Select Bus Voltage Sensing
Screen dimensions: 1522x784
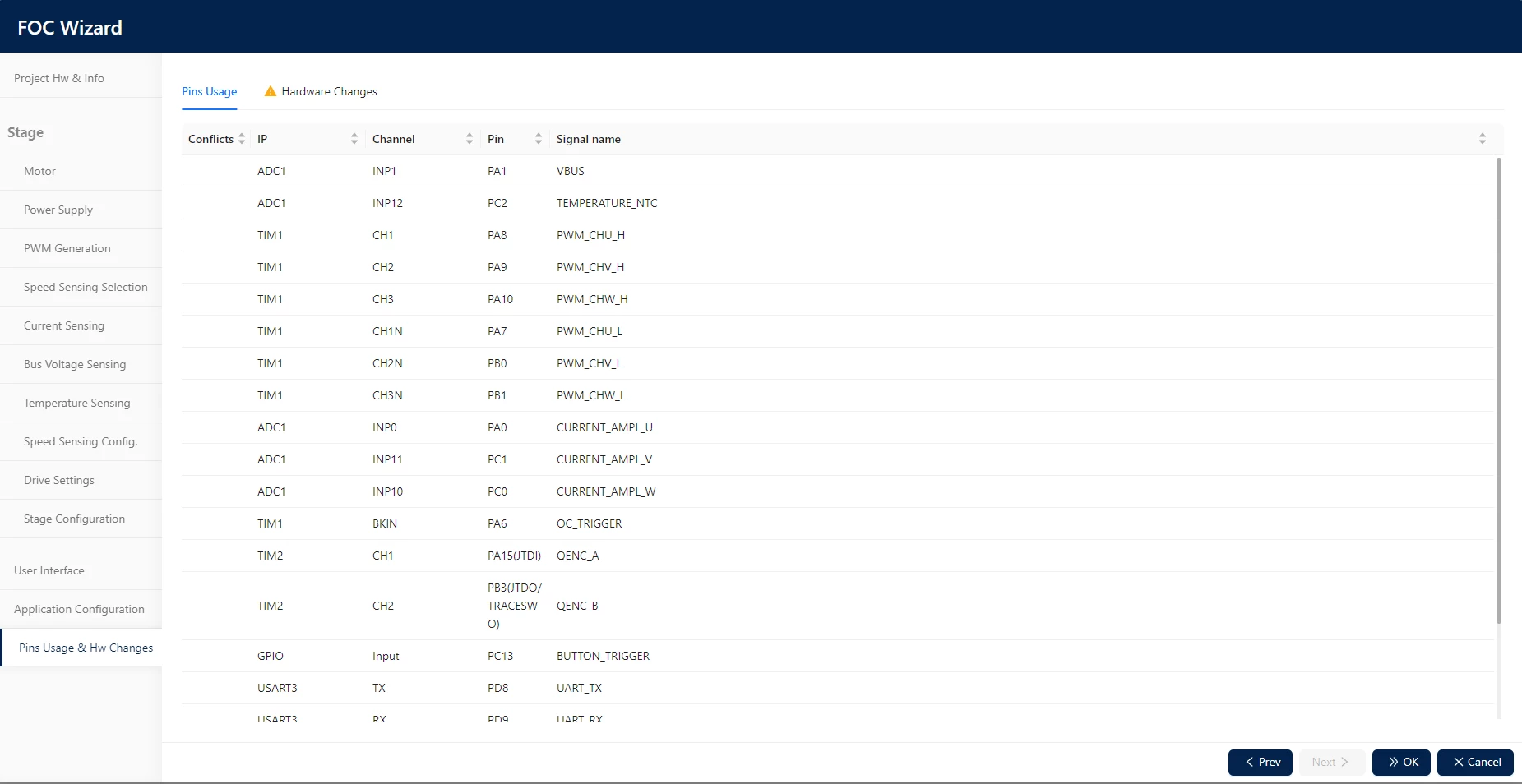75,364
